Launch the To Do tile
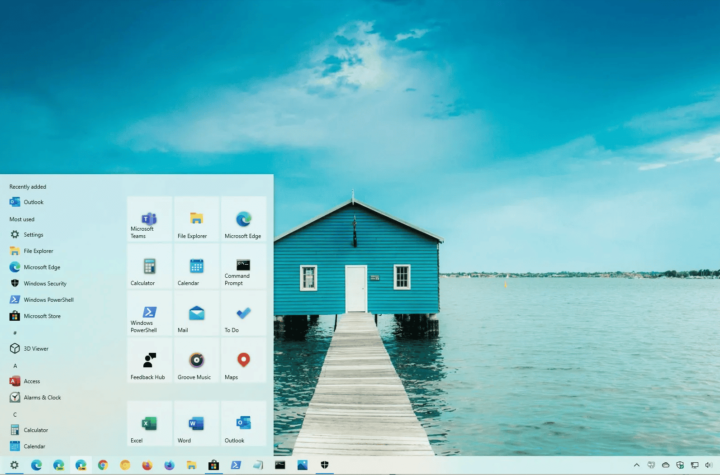This screenshot has height=475, width=720. point(243,316)
